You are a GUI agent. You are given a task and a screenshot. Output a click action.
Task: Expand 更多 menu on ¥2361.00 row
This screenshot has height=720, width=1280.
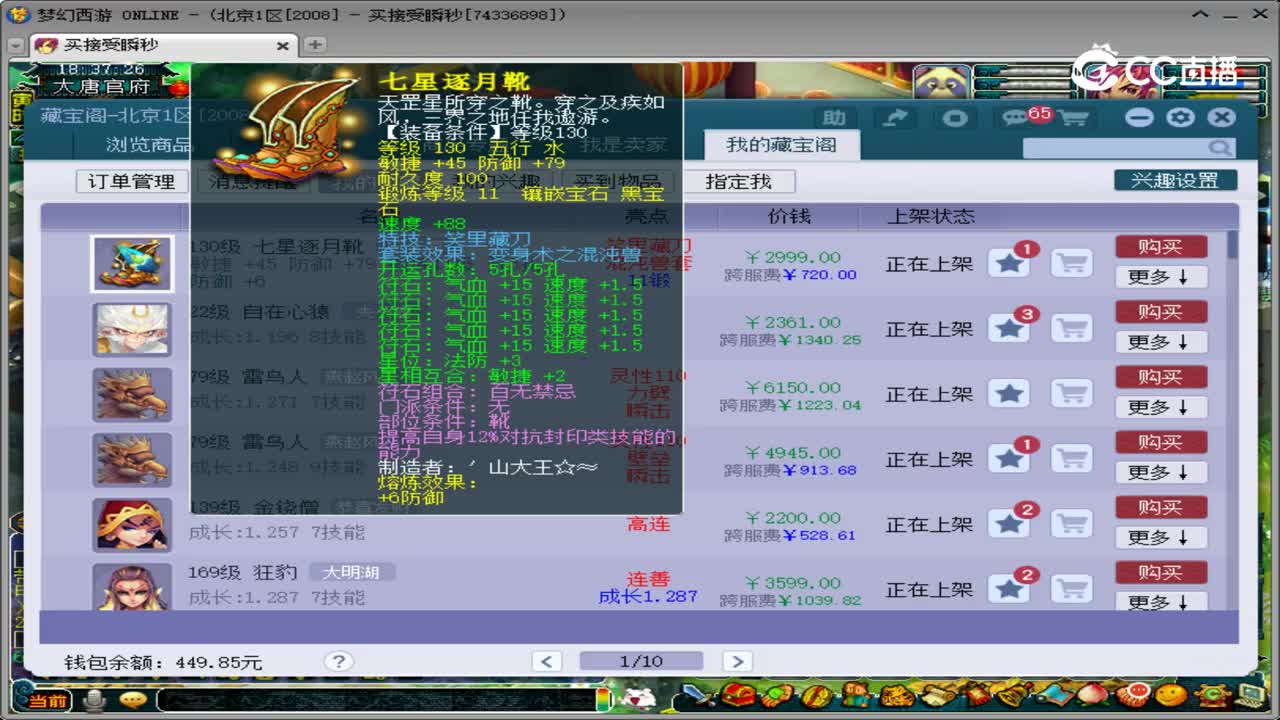click(1161, 342)
